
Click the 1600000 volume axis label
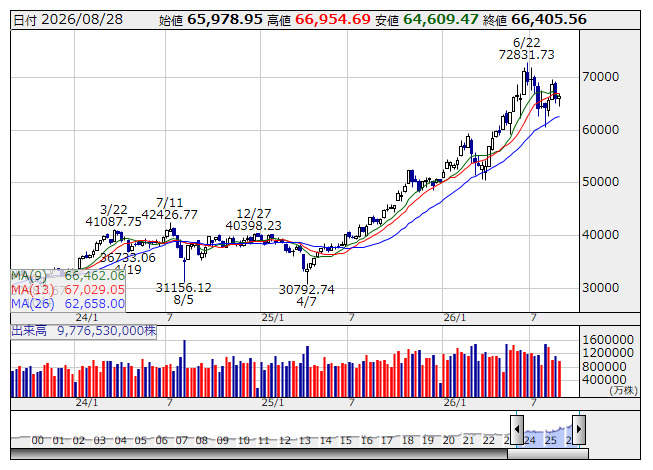click(x=608, y=340)
